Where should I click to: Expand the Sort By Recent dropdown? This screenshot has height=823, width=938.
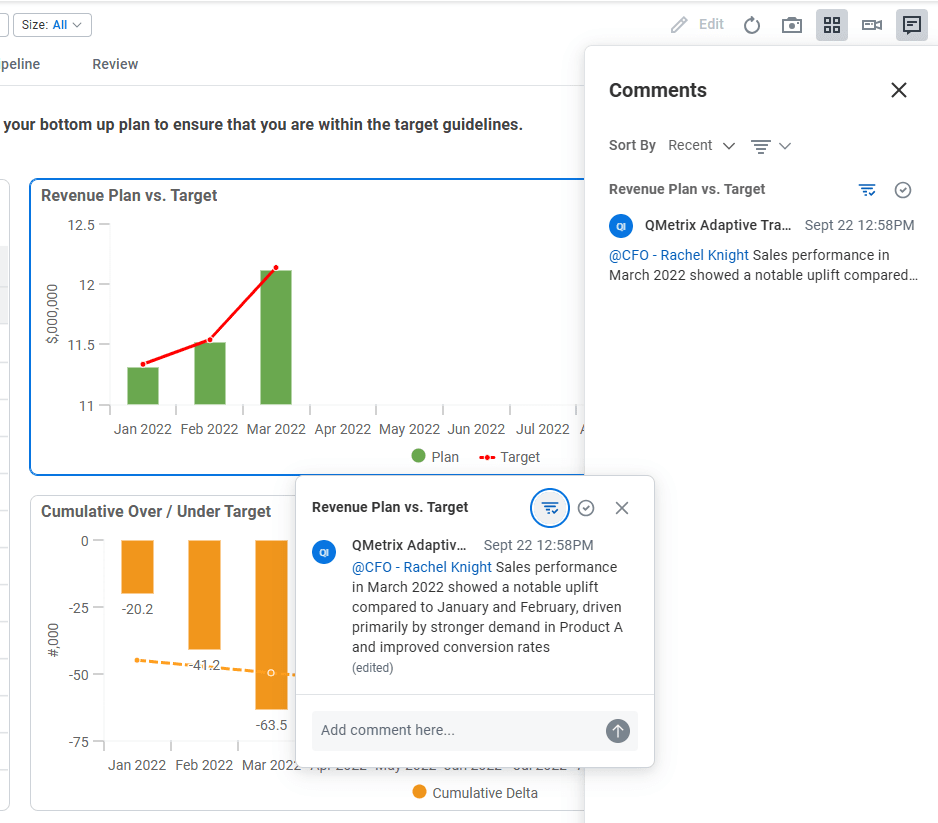tap(701, 146)
